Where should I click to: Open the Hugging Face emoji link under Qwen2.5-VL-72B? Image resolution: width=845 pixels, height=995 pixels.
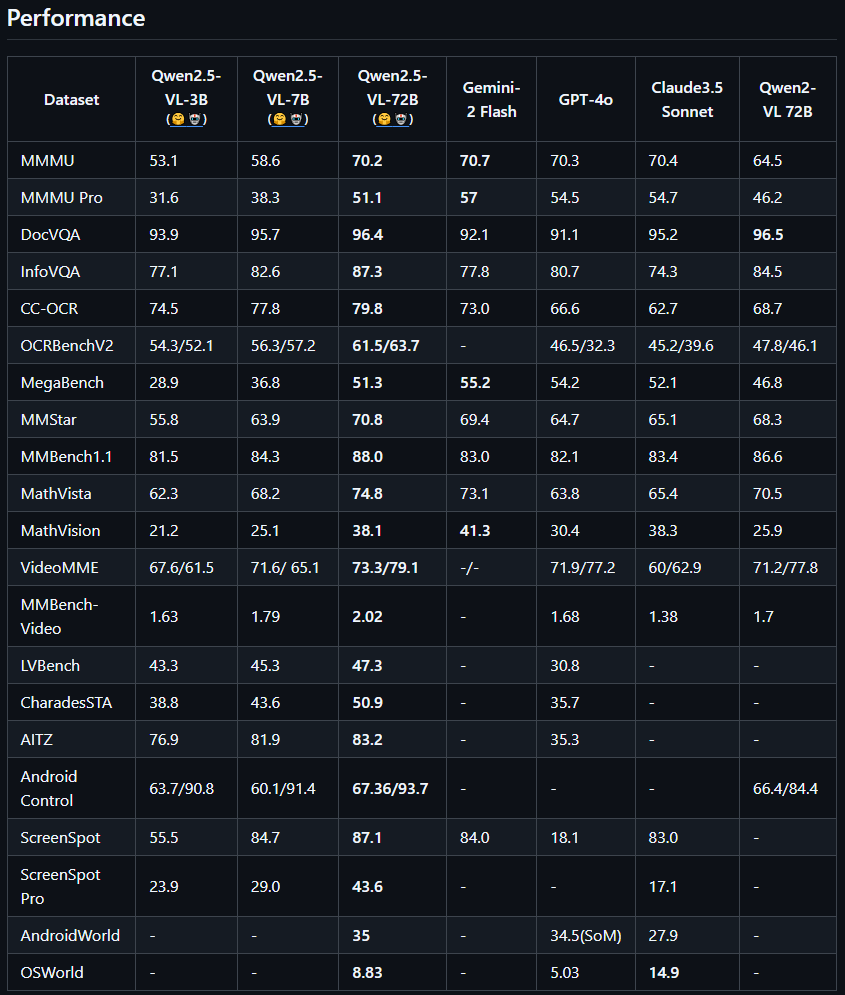pyautogui.click(x=384, y=119)
